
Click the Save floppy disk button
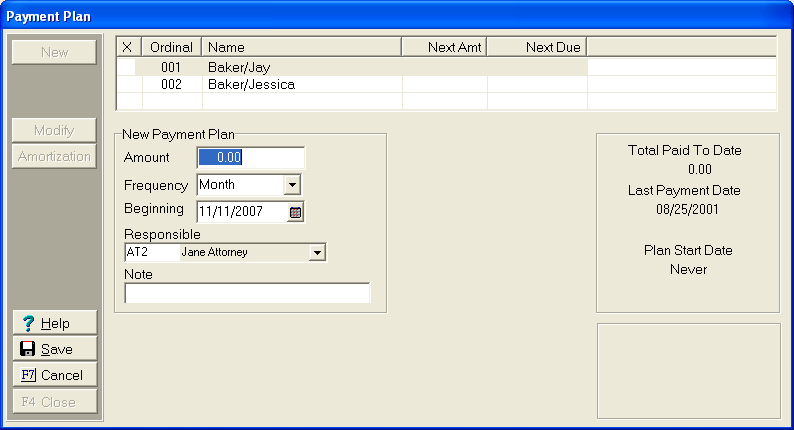click(x=55, y=349)
